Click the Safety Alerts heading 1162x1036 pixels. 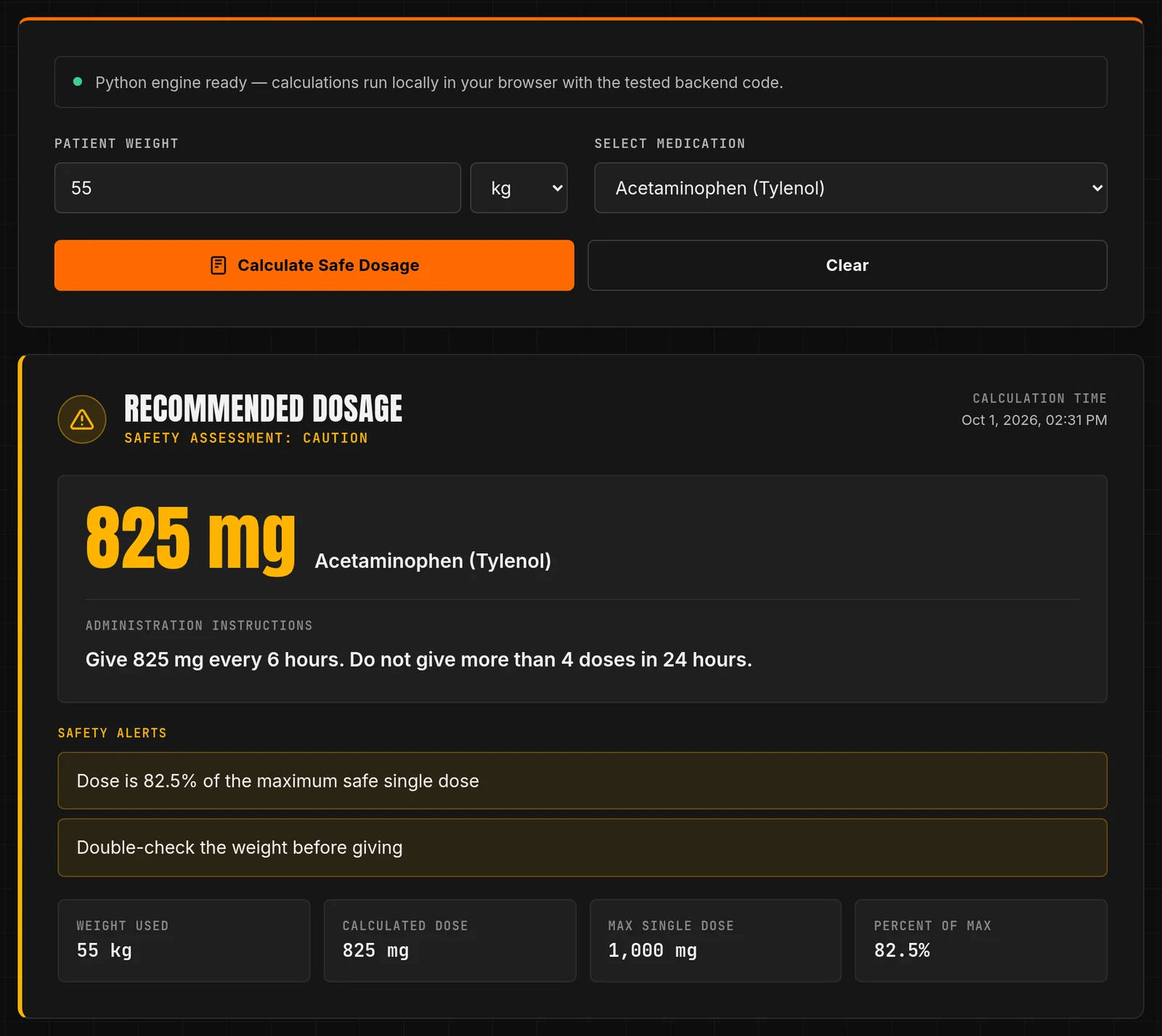113,733
